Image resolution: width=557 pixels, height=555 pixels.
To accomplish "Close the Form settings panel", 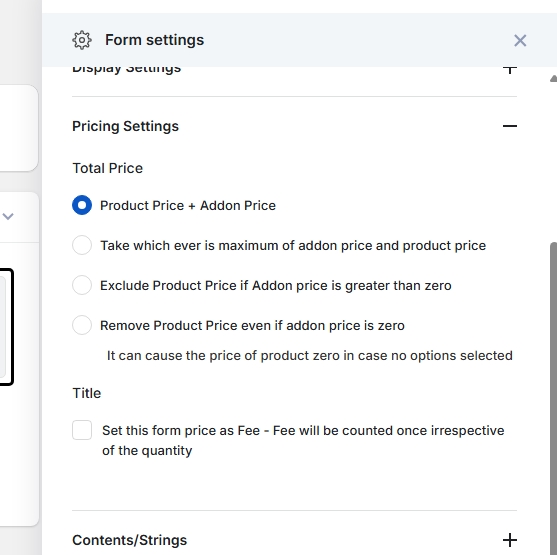I will (x=520, y=41).
